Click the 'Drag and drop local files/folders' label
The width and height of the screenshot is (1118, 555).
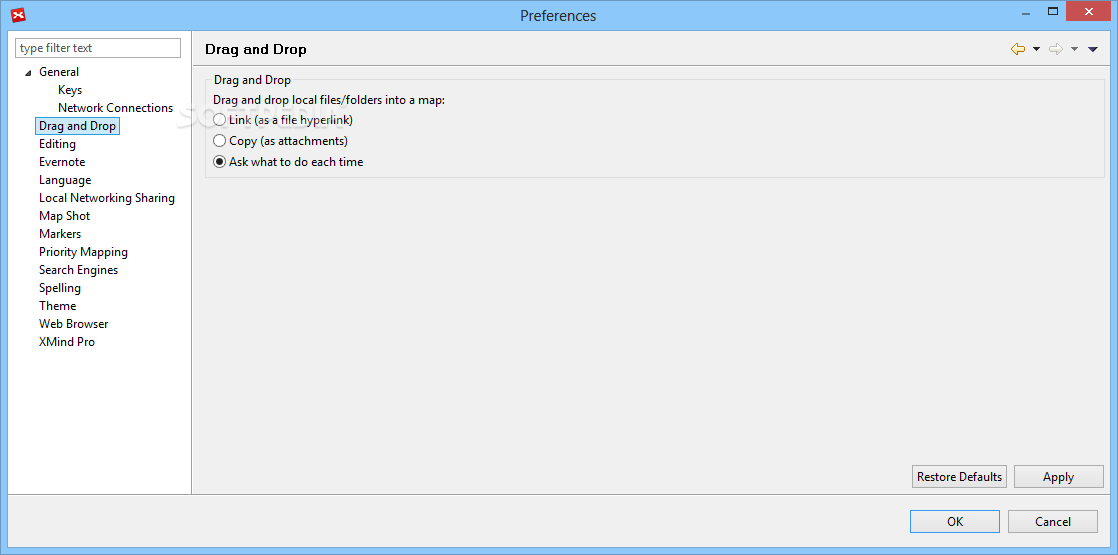point(329,100)
